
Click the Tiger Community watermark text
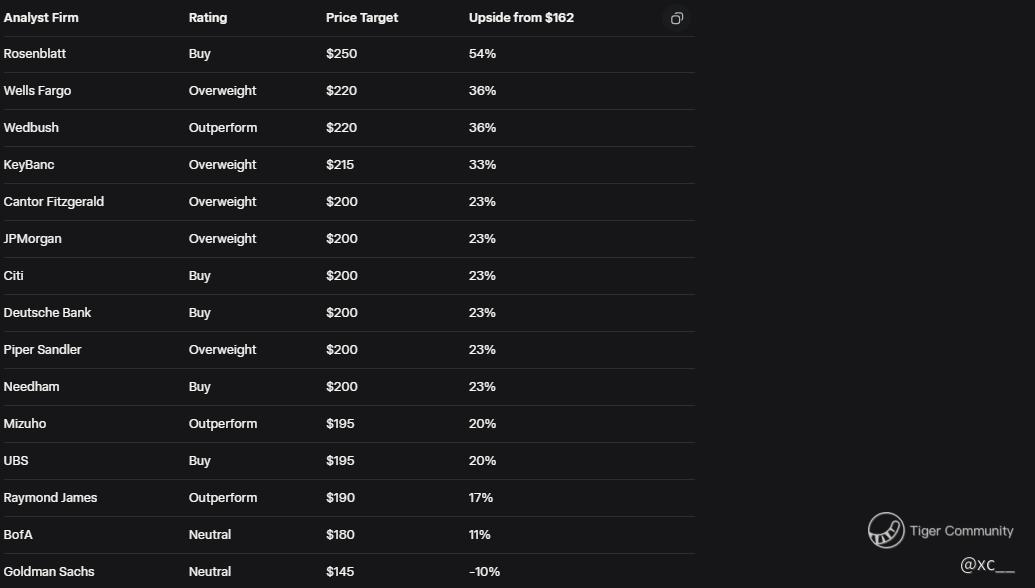click(961, 531)
